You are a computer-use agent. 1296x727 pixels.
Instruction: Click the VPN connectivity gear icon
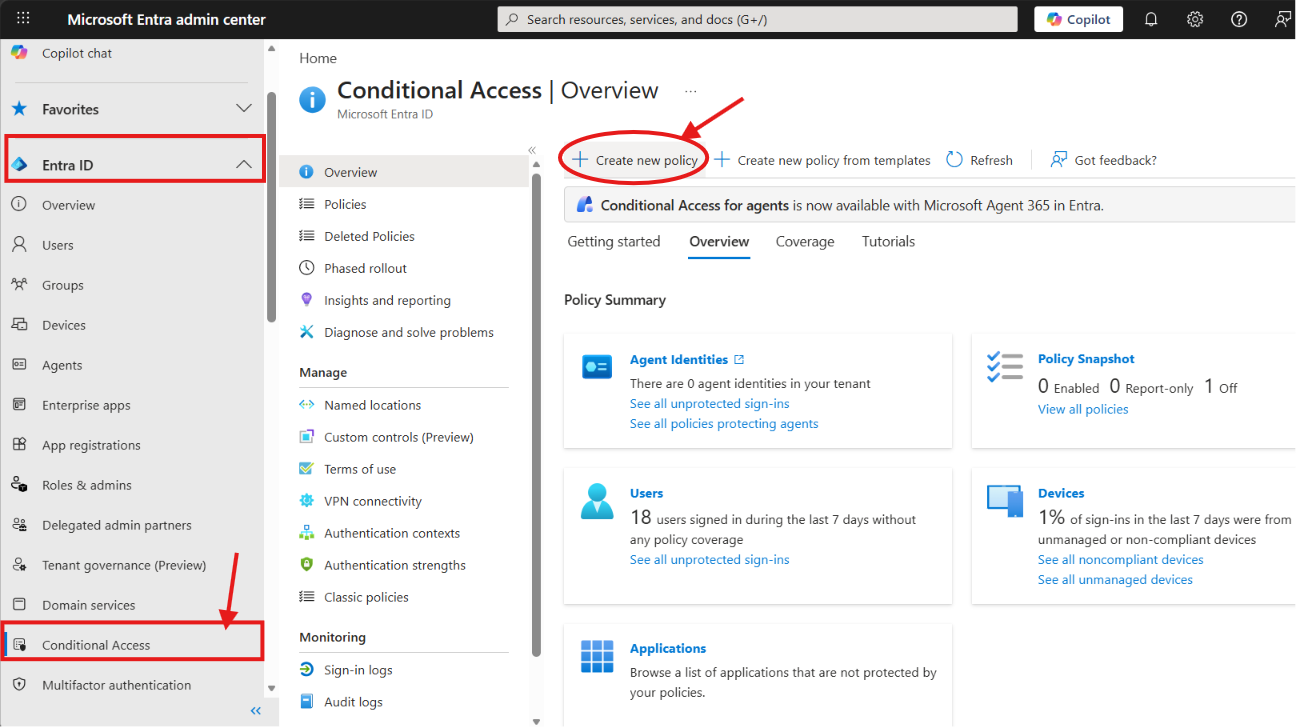point(307,501)
